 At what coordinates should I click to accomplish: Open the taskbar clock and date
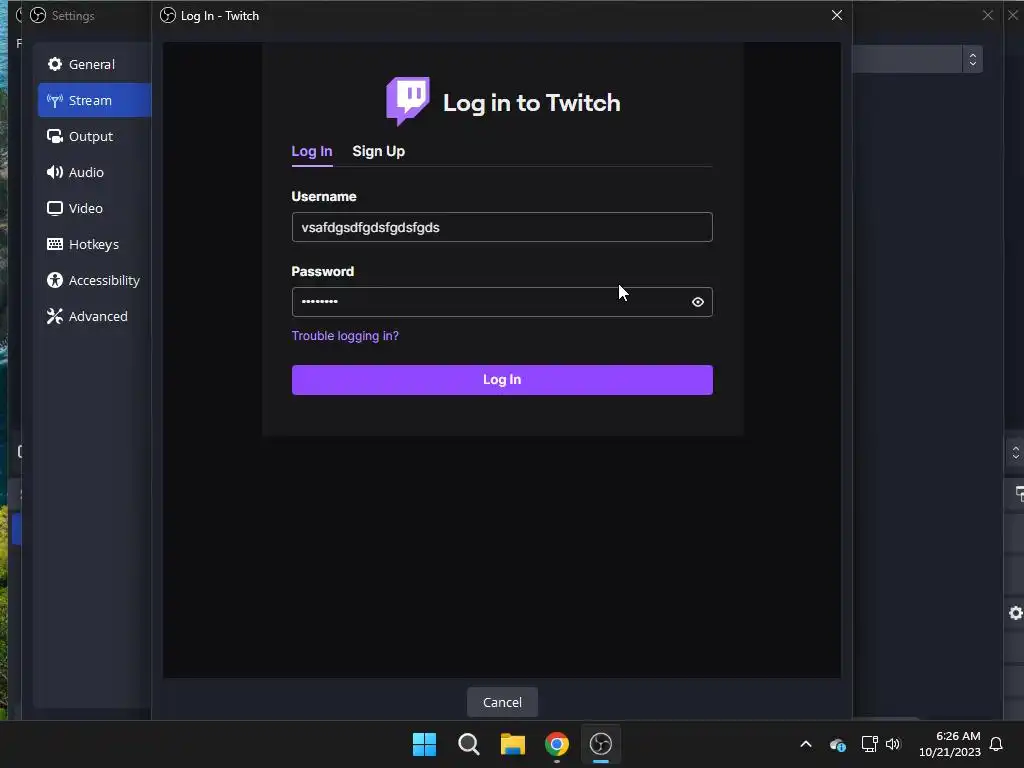click(x=950, y=744)
